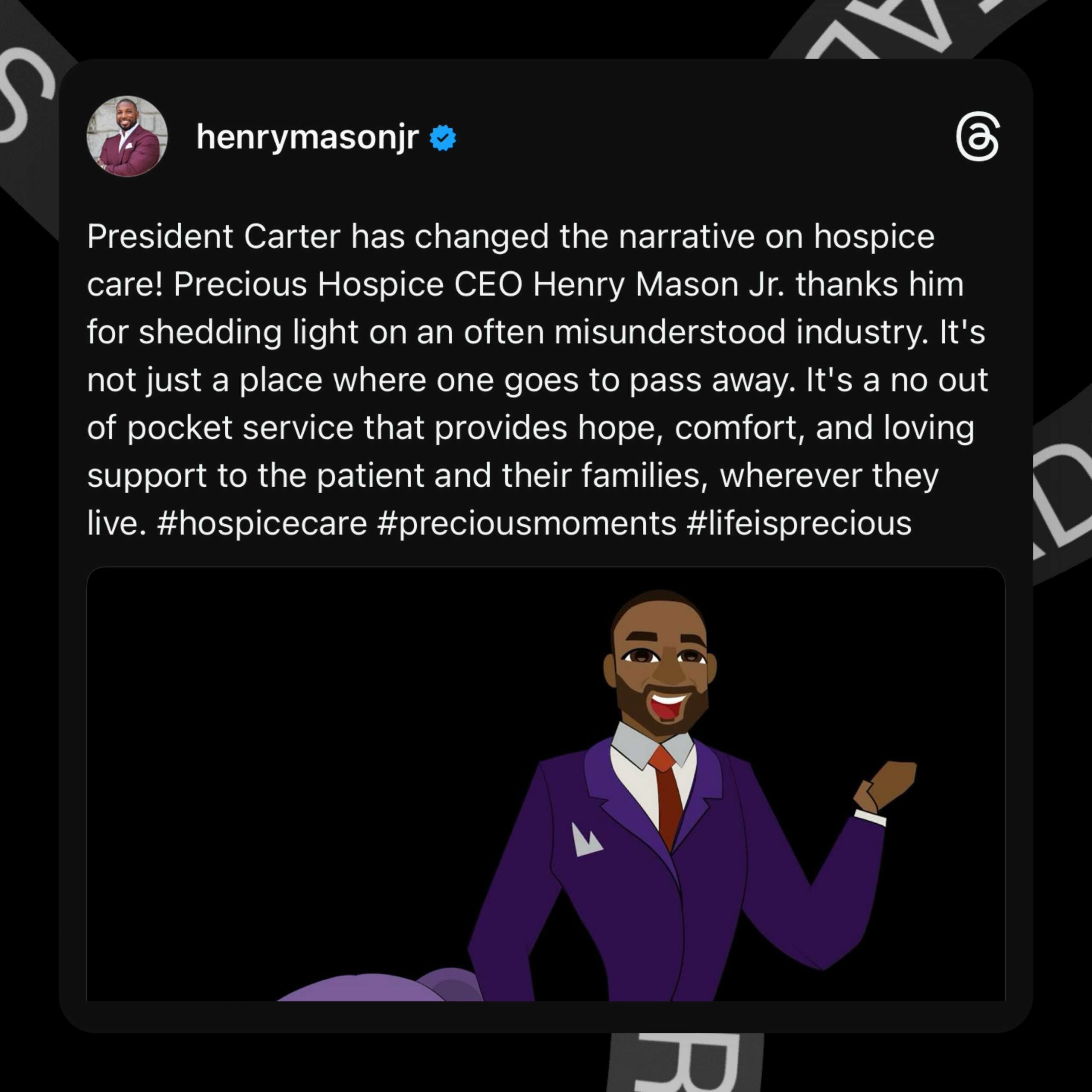The height and width of the screenshot is (1092, 1092).
Task: Open the Threads logo icon
Action: (x=977, y=138)
